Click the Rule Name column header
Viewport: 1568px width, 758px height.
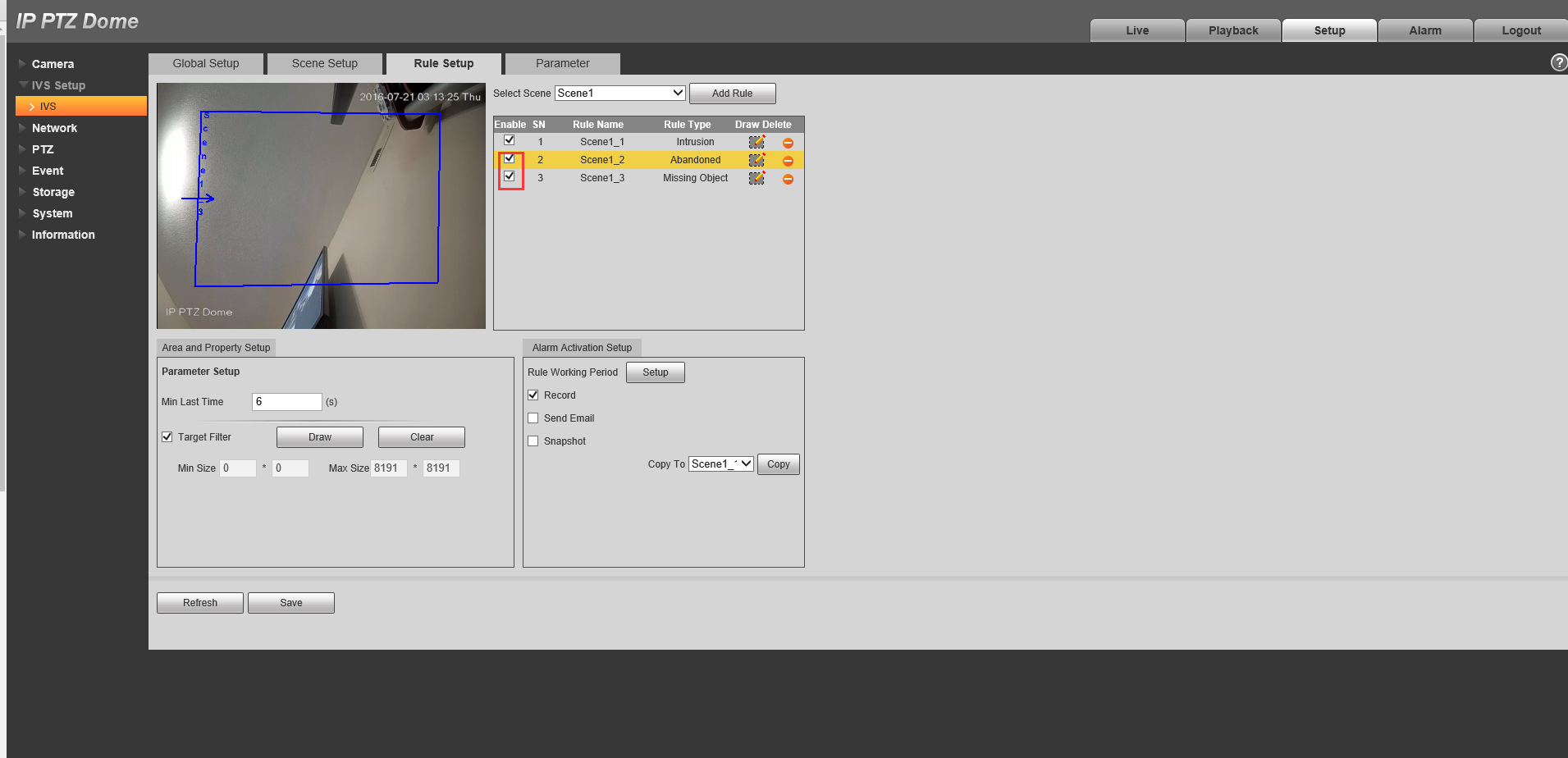pos(598,125)
